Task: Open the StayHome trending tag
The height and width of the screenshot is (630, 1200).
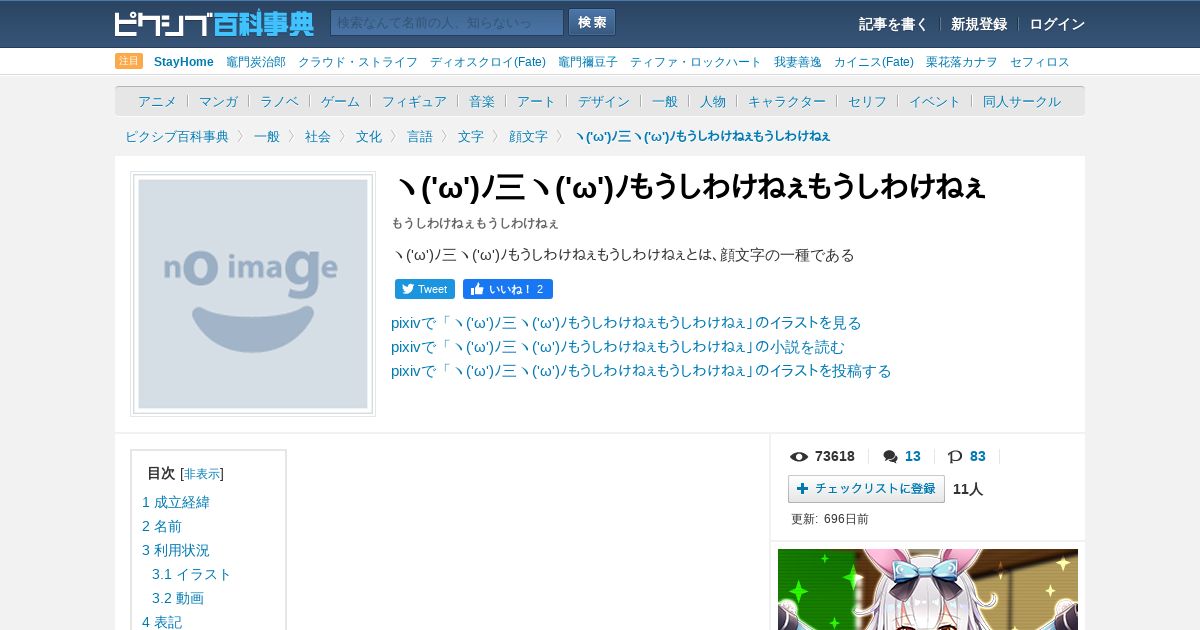Action: pos(184,62)
